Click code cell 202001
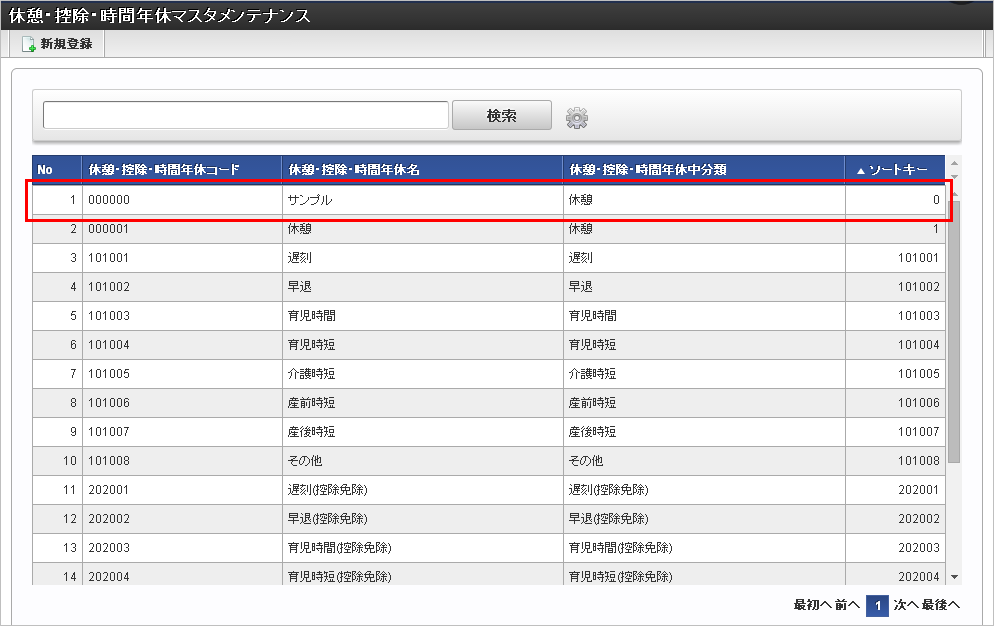Image resolution: width=994 pixels, height=626 pixels. pyautogui.click(x=182, y=490)
